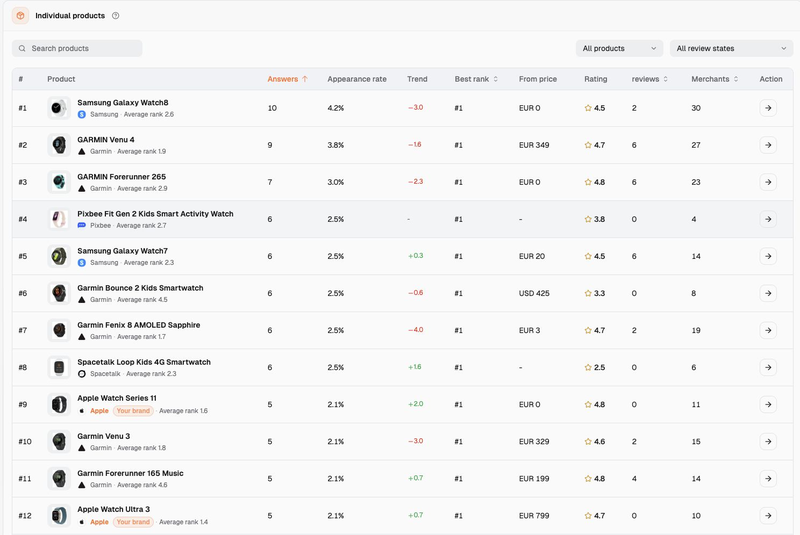Image resolution: width=800 pixels, height=535 pixels.
Task: Click Garmin Venu 3 product thumbnail
Action: [x=59, y=442]
